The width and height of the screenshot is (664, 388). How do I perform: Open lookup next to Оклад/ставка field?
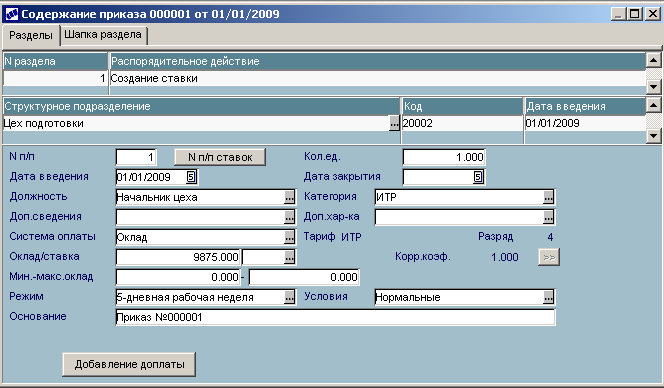(289, 257)
